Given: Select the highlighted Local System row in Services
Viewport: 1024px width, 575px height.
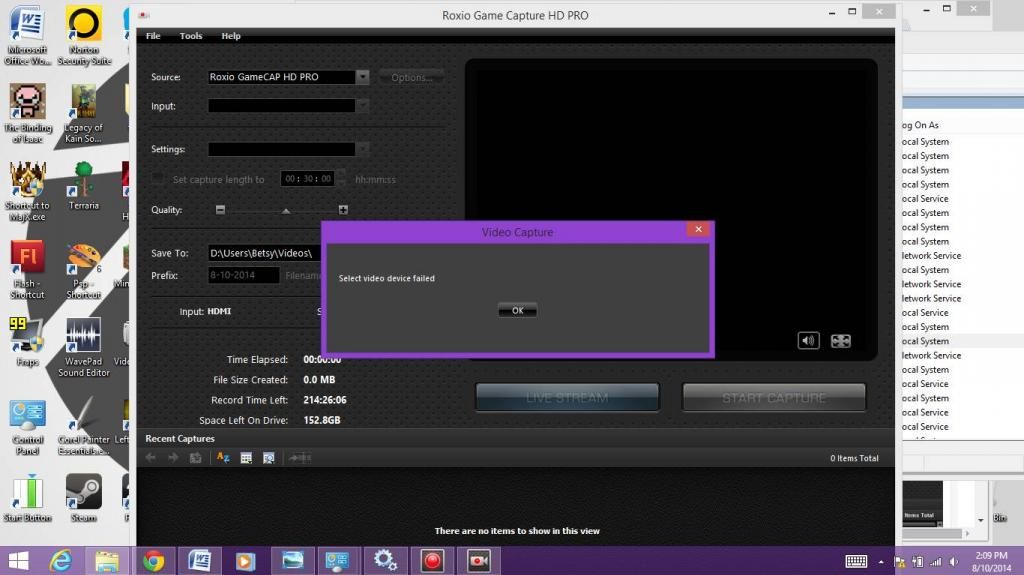Looking at the screenshot, I should coord(925,341).
